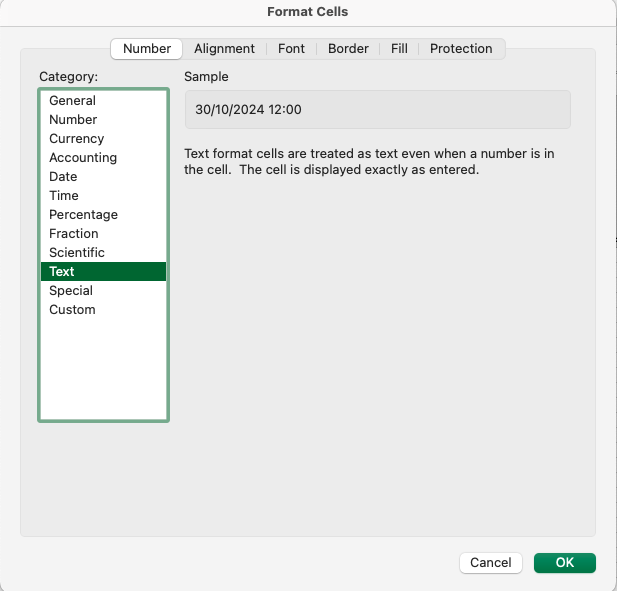Pick Currency from the Category list
Image resolution: width=617 pixels, height=591 pixels.
pyautogui.click(x=77, y=139)
